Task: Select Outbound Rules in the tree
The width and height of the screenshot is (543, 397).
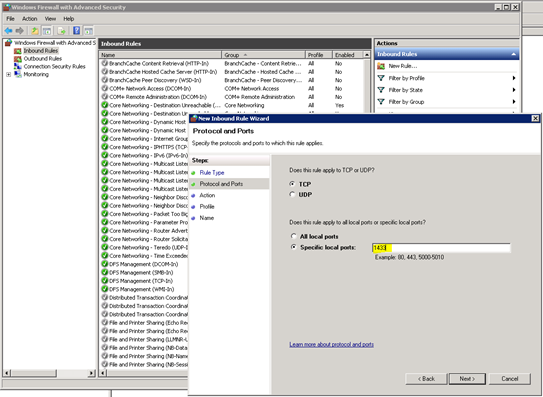Action: click(43, 59)
